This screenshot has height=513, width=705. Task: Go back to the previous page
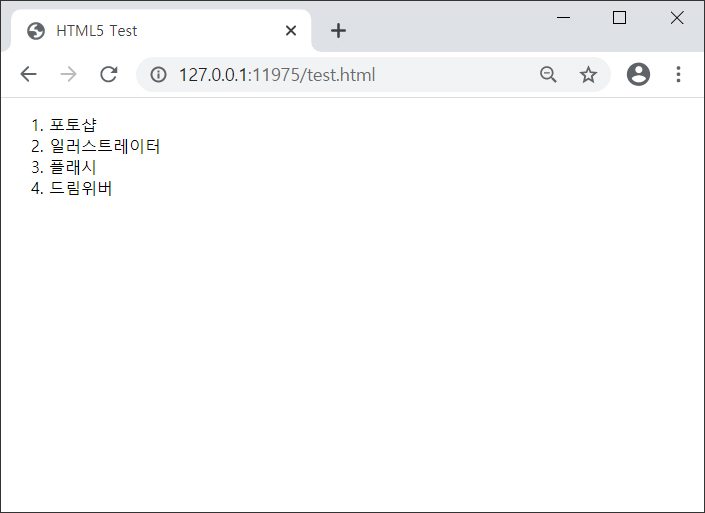coord(28,74)
